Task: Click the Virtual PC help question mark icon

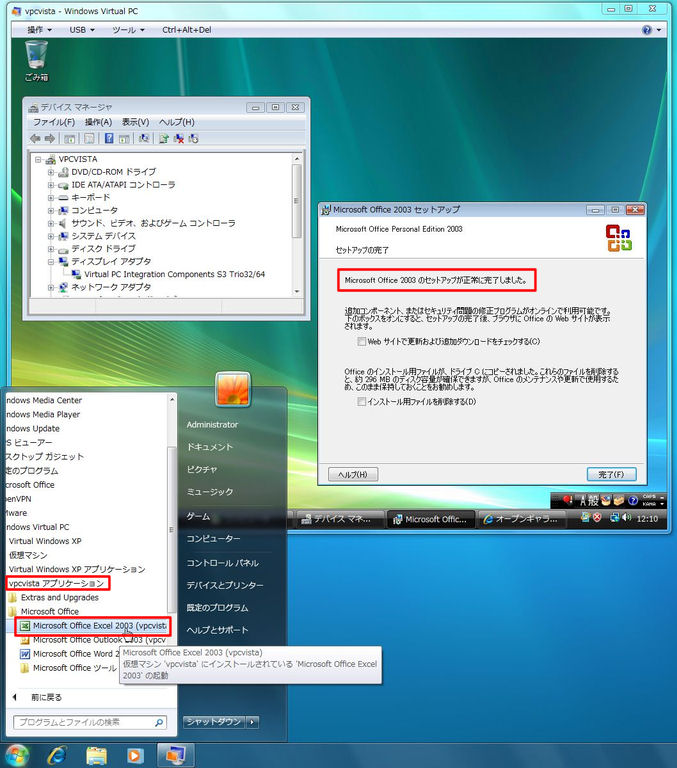Action: pos(647,30)
